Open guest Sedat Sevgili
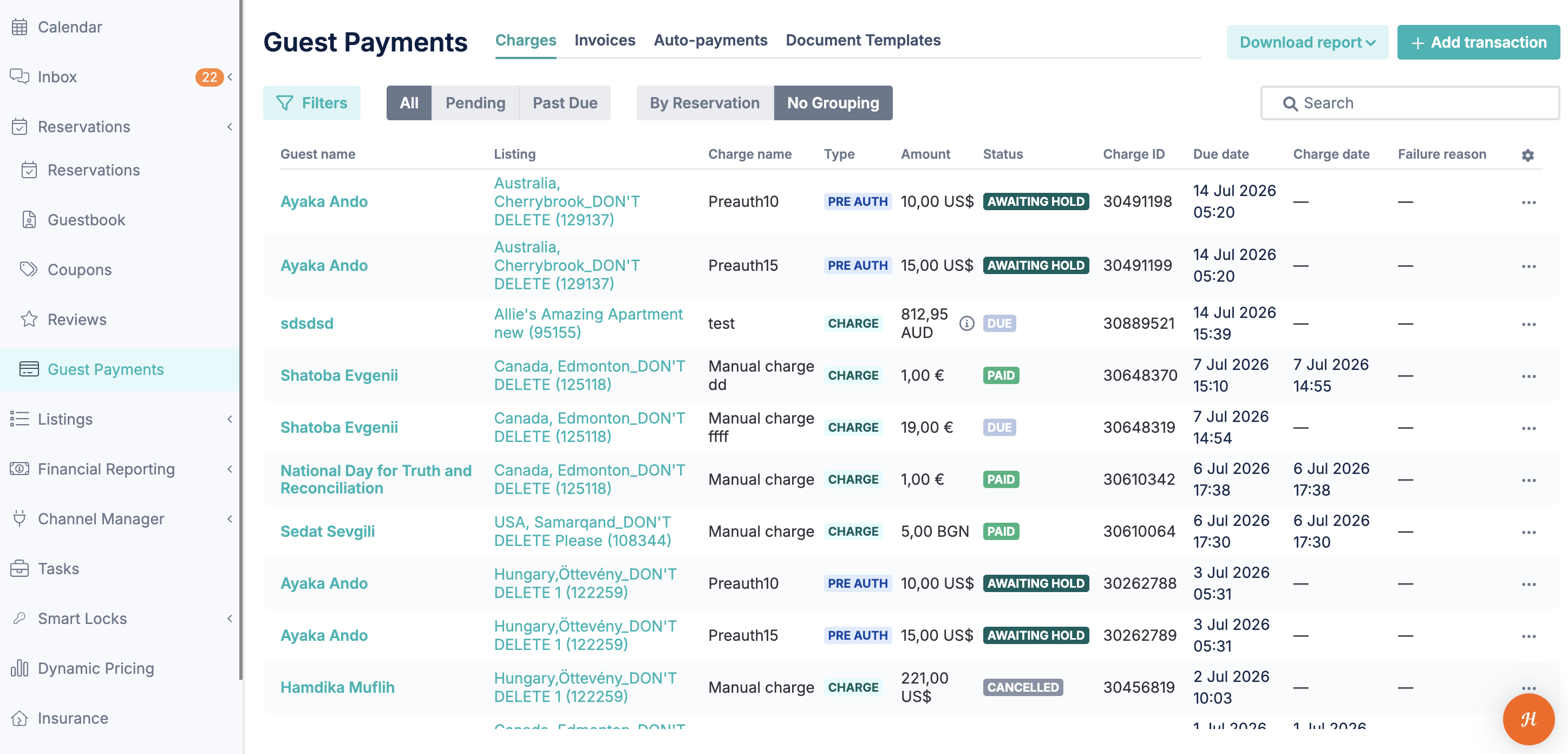 328,531
